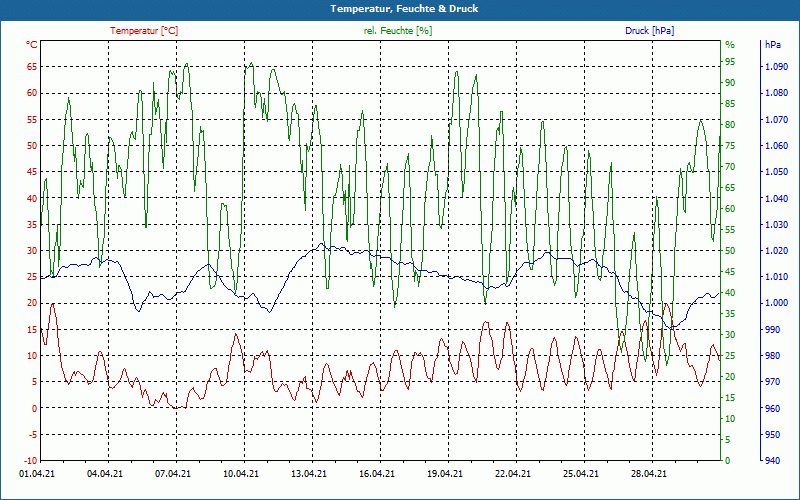Click the 1.090 tick on pressure axis
Image resolution: width=800 pixels, height=500 pixels.
777,67
